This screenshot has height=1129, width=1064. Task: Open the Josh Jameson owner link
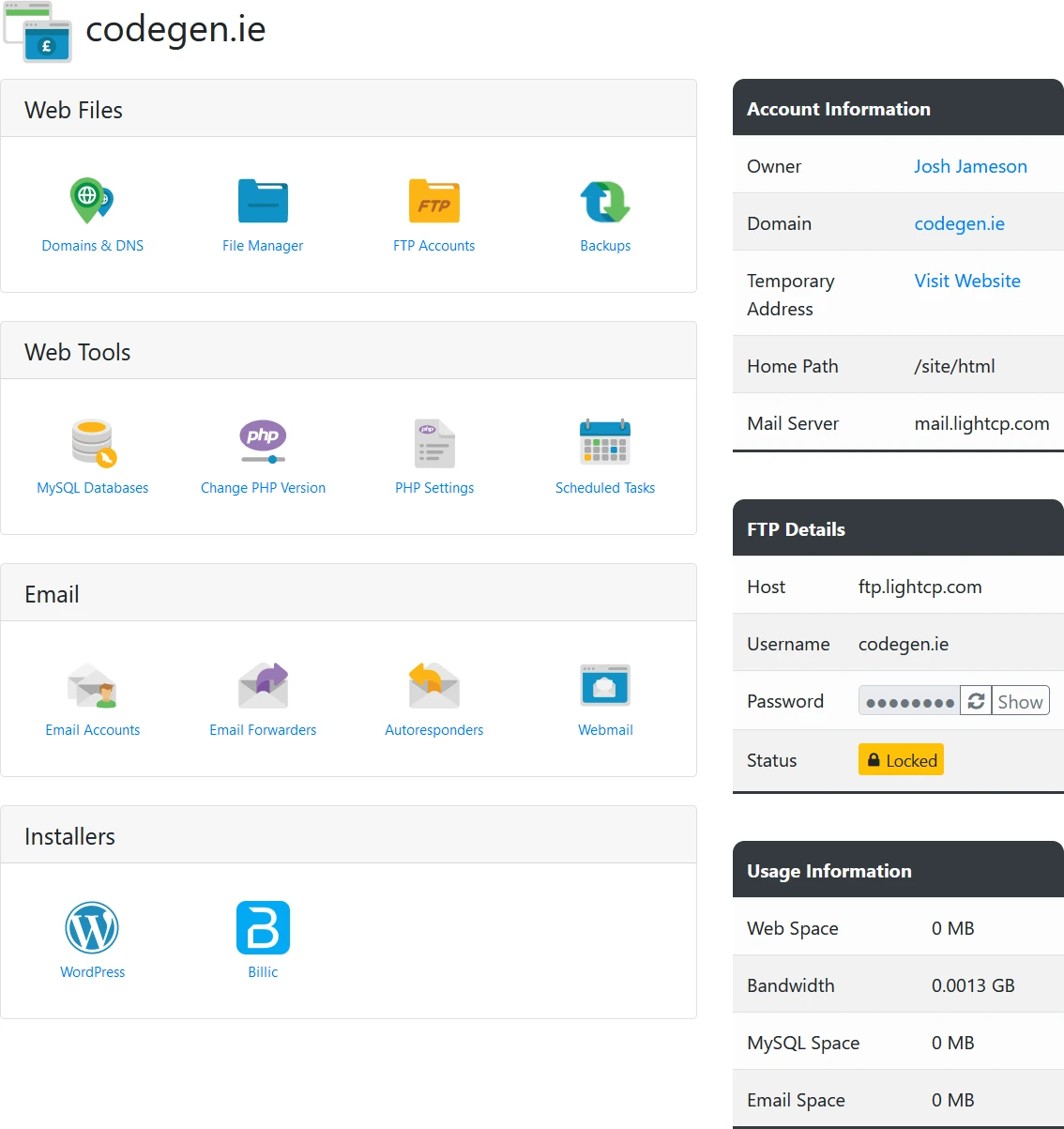[970, 166]
